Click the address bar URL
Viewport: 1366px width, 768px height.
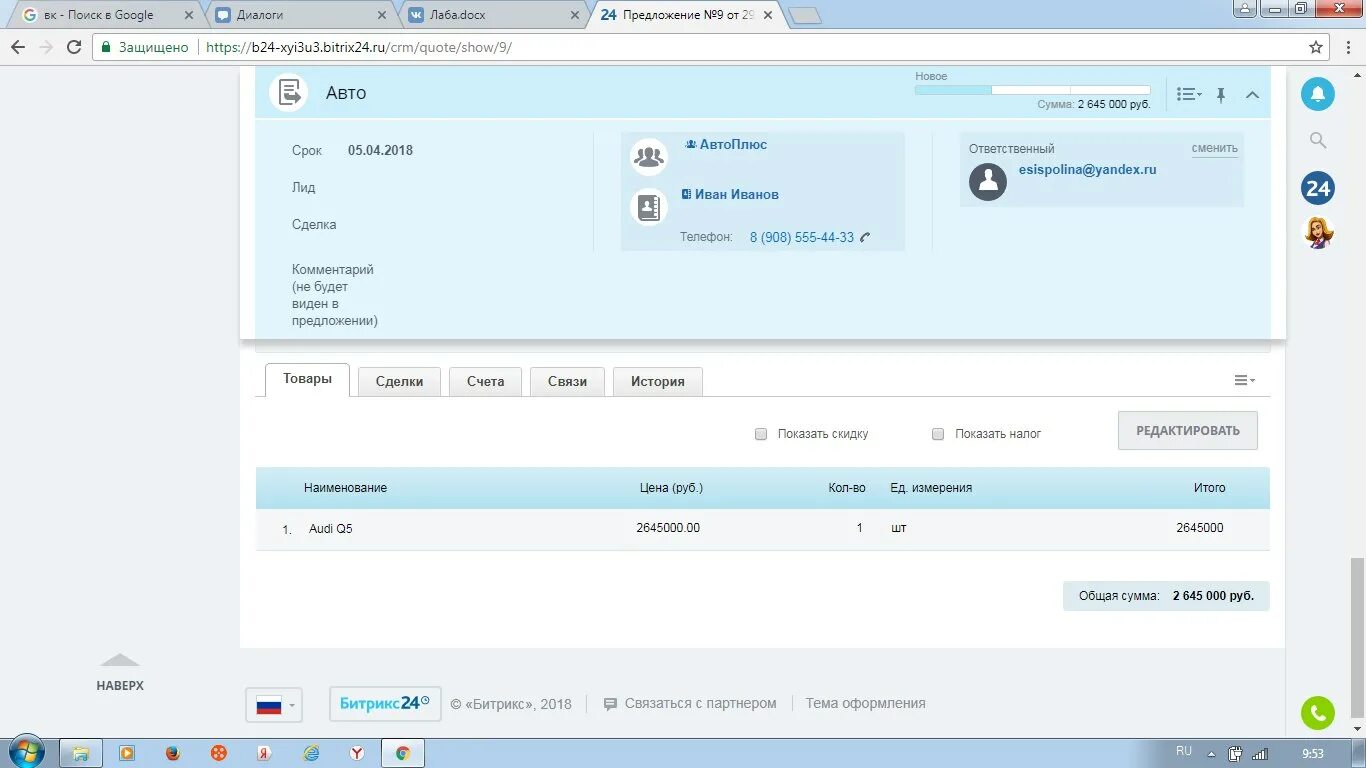(359, 47)
